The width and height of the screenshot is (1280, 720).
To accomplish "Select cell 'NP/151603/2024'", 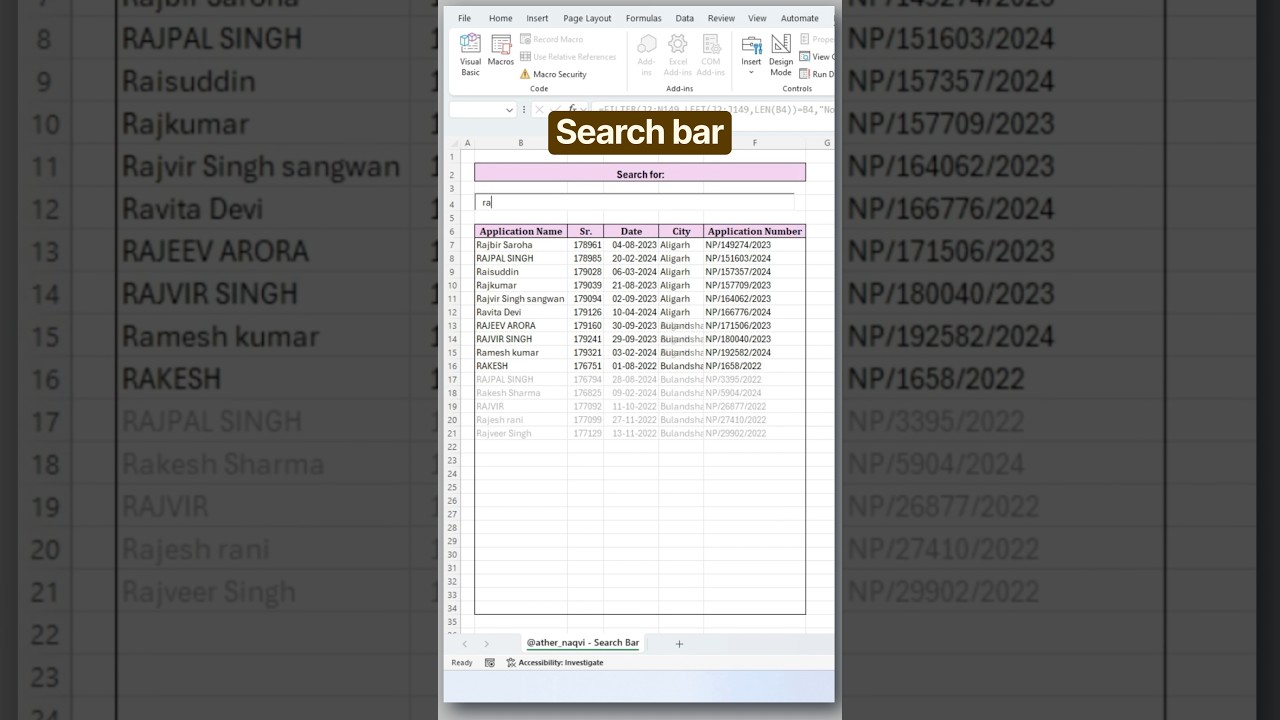I will (x=754, y=258).
